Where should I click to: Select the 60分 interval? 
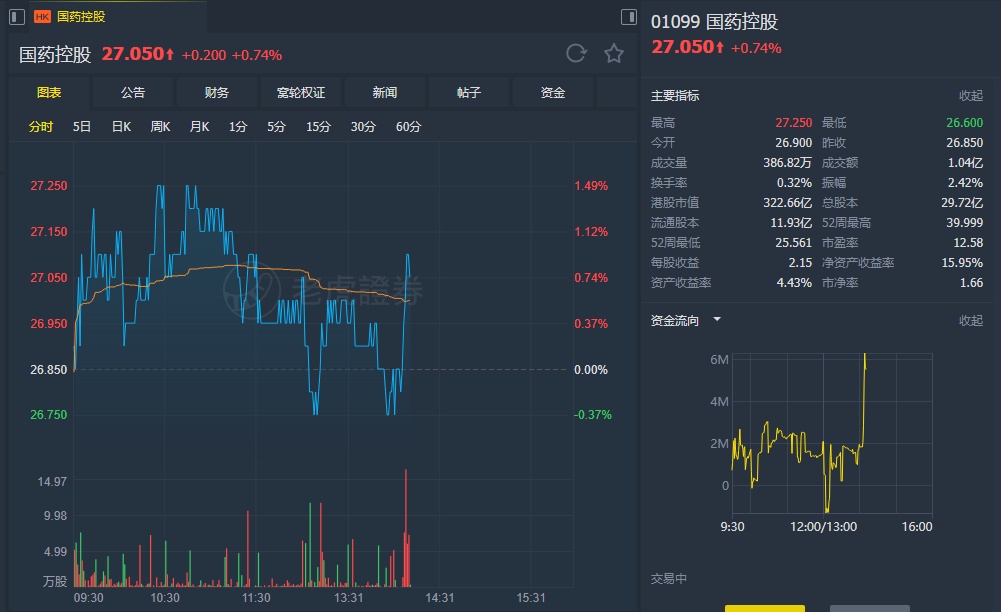coord(408,126)
